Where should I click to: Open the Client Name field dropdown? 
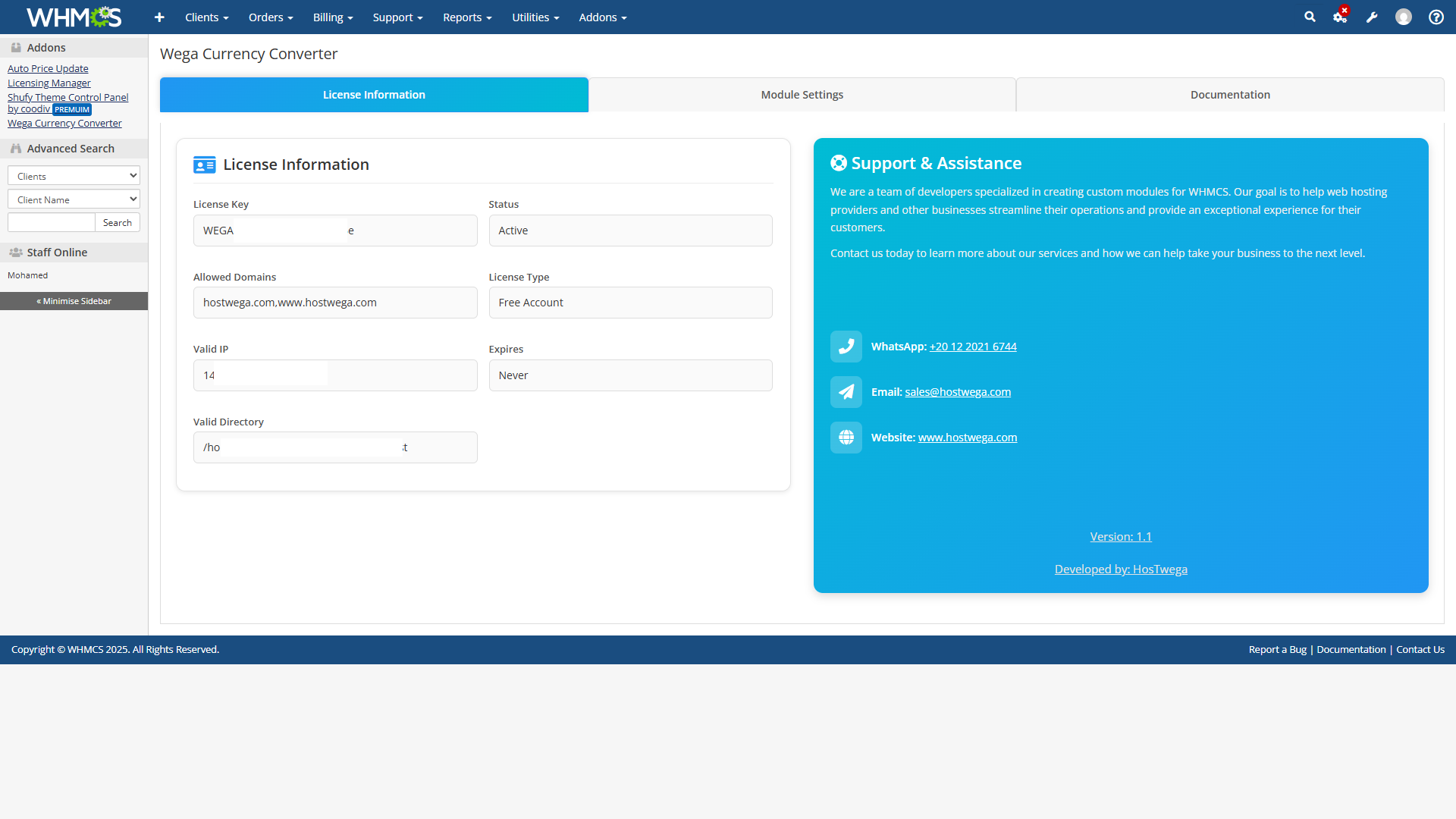(74, 199)
